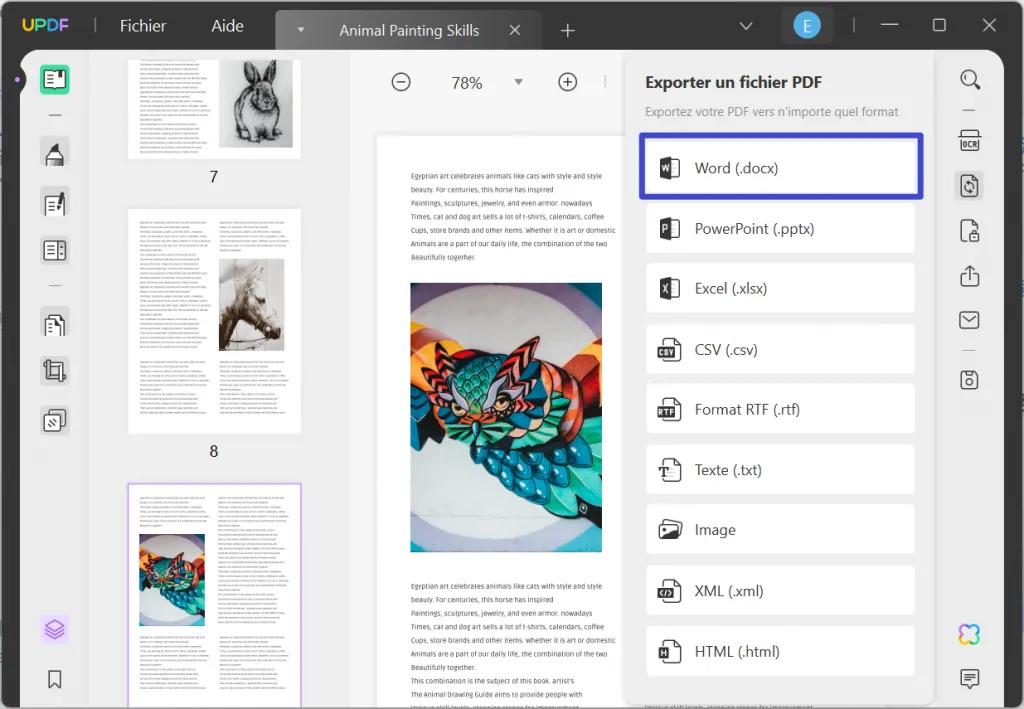This screenshot has width=1024, height=709.
Task: Open the UPDF AI assistant
Action: [968, 634]
